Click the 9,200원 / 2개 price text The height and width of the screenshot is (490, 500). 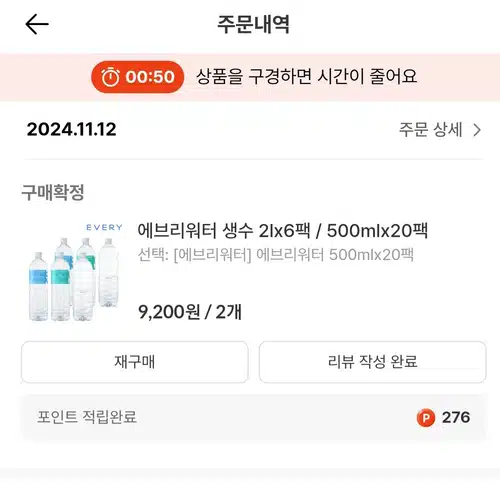[x=190, y=312]
